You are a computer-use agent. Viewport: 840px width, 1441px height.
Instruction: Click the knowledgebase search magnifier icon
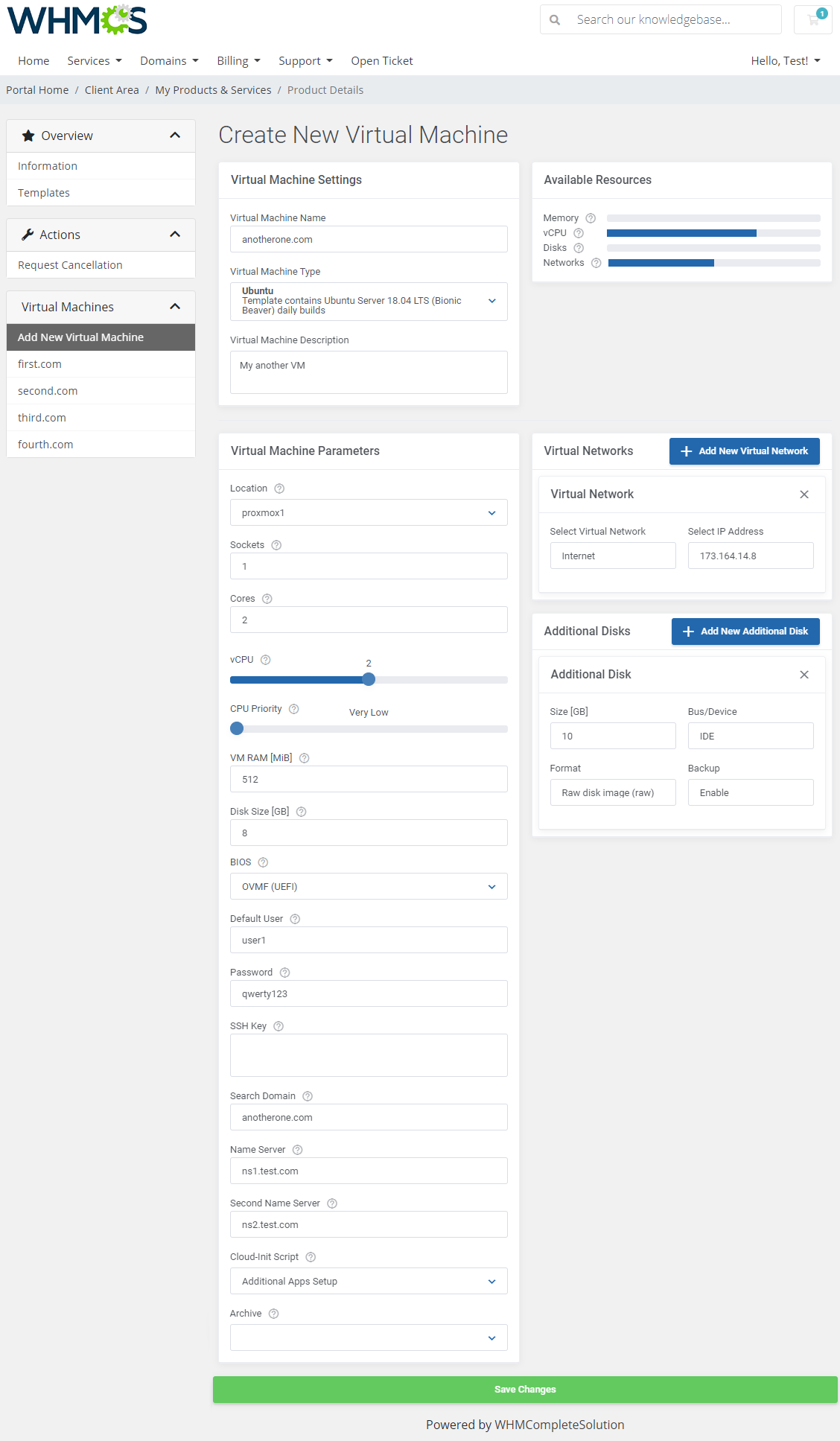click(555, 20)
